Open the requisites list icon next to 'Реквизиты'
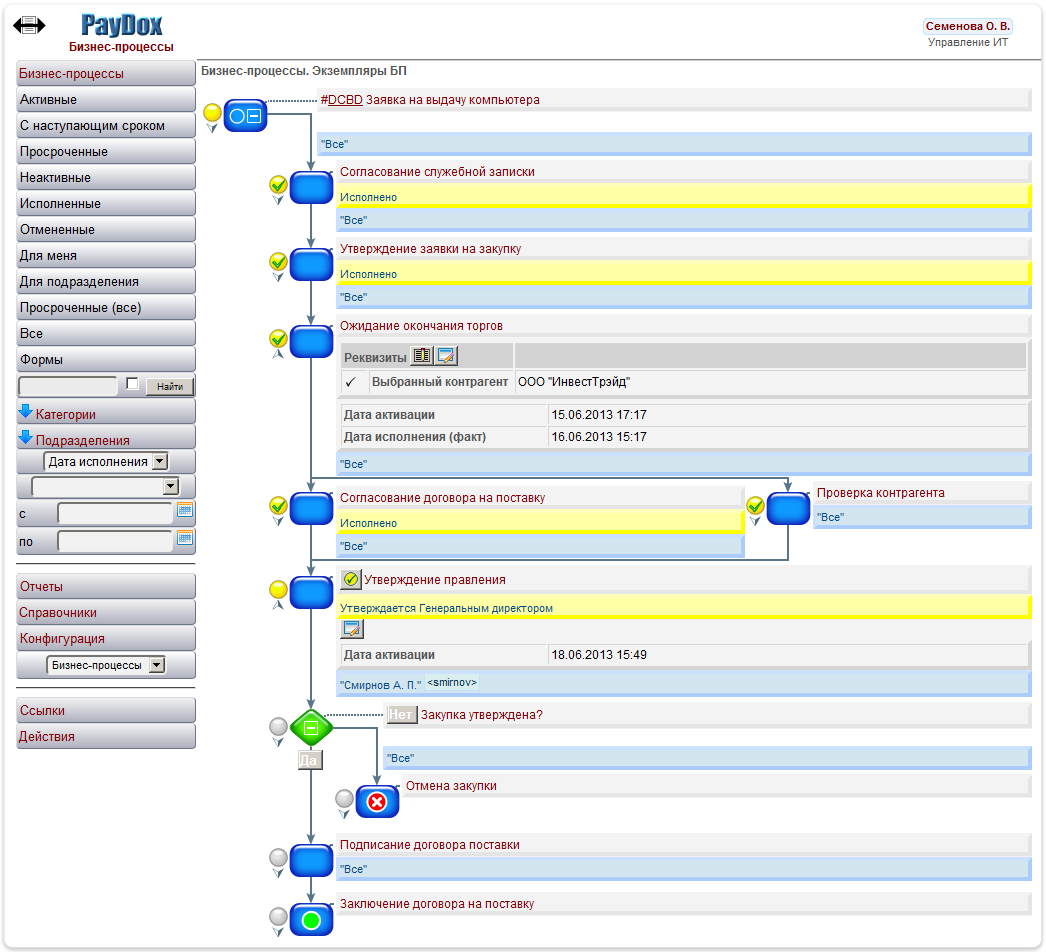Image resolution: width=1046 pixels, height=952 pixels. pyautogui.click(x=422, y=356)
